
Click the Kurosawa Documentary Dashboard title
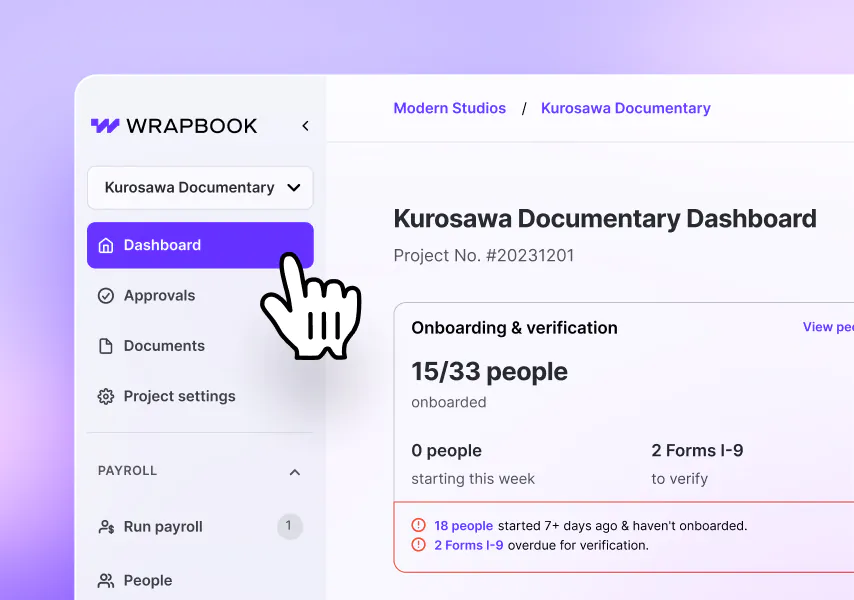pyautogui.click(x=605, y=219)
